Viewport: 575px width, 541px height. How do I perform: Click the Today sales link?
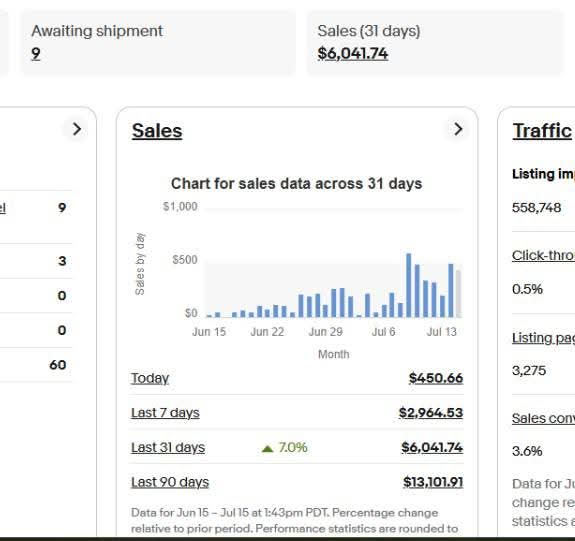[x=150, y=378]
